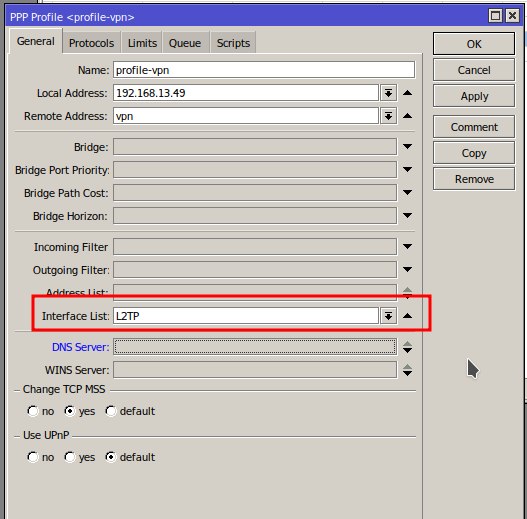Image resolution: width=527 pixels, height=519 pixels.
Task: Open the Remote Address dropdown list
Action: (x=388, y=116)
